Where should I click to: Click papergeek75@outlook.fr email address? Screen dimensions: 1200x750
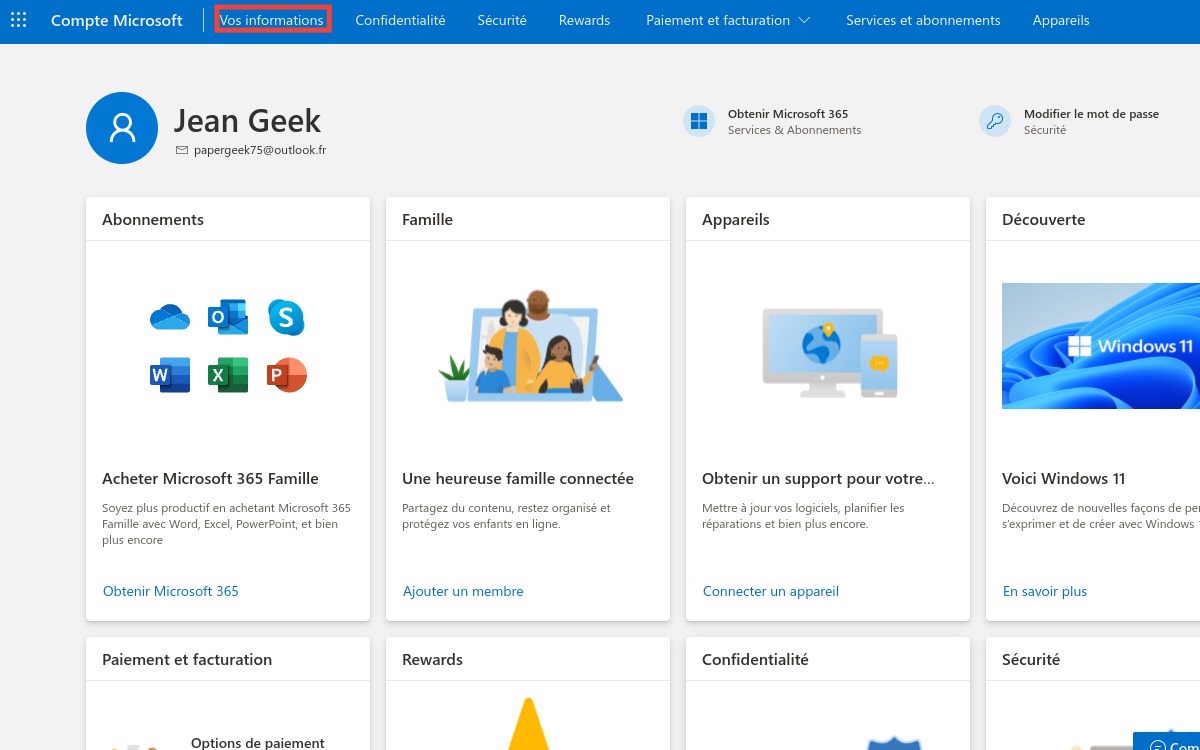point(260,150)
